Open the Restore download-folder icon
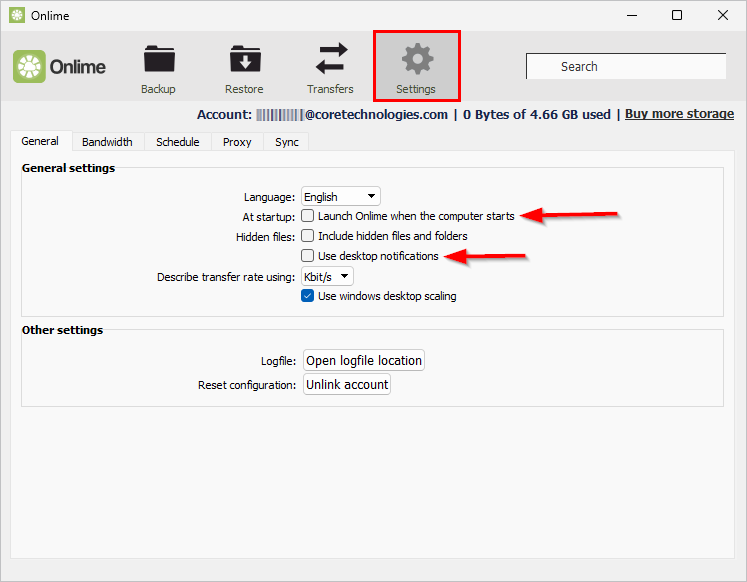The width and height of the screenshot is (747, 582). click(245, 59)
